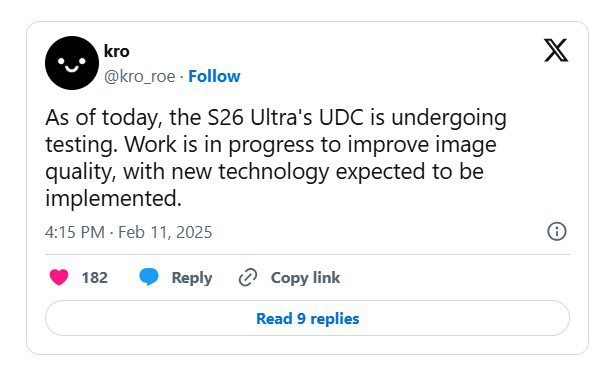
Task: Open the info circle icon
Action: pyautogui.click(x=557, y=231)
